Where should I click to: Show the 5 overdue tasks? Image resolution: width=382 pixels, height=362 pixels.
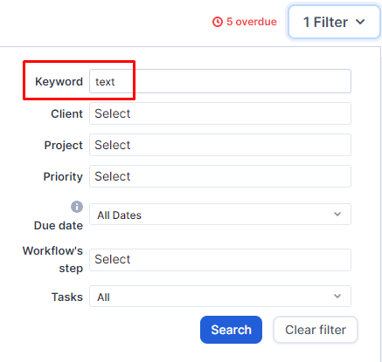click(245, 22)
